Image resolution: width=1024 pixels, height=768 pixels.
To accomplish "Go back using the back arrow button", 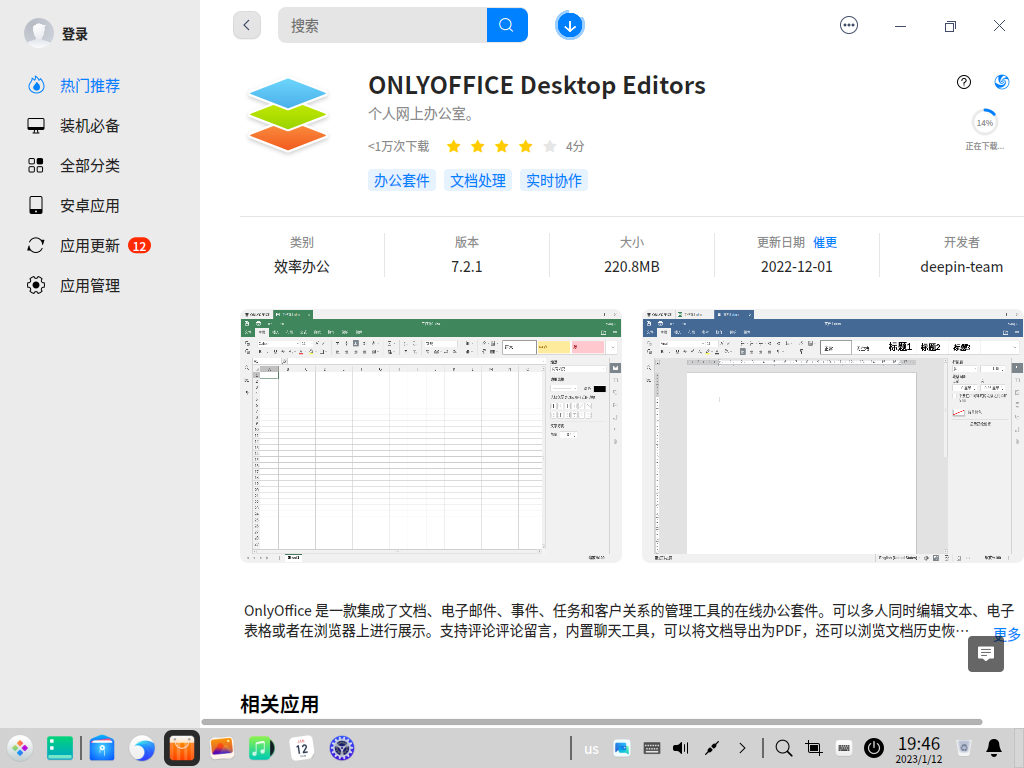I will [247, 25].
